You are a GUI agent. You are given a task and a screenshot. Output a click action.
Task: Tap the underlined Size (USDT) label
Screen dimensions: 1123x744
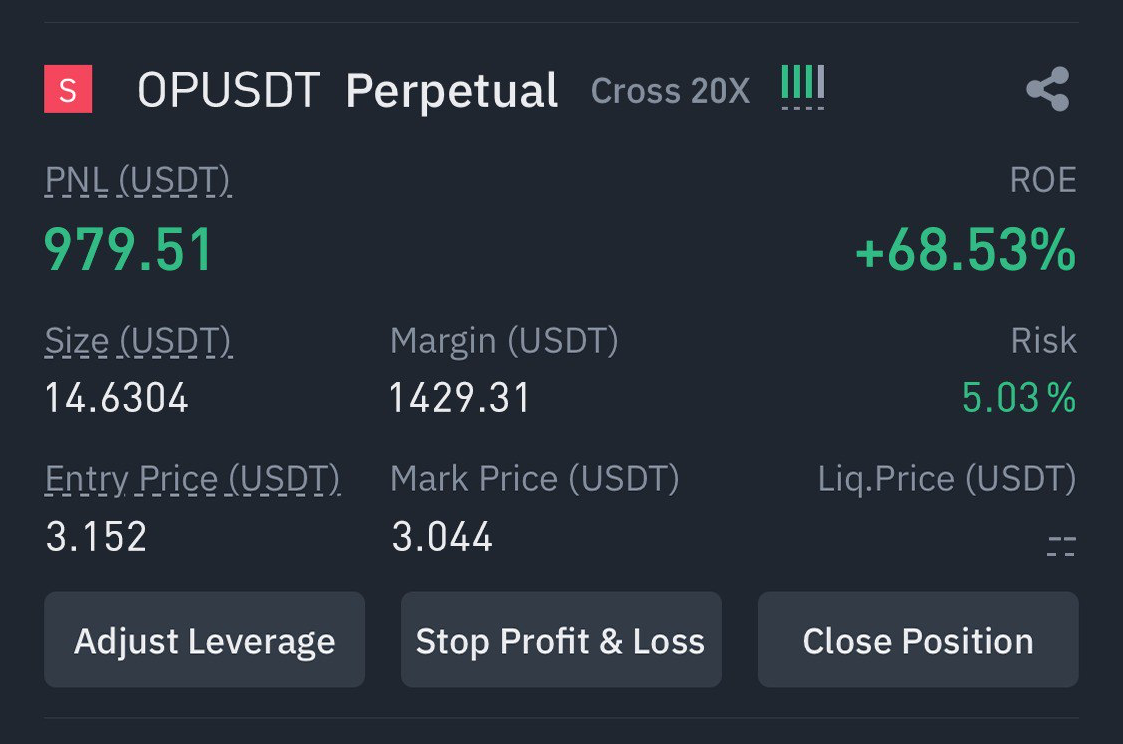[138, 341]
